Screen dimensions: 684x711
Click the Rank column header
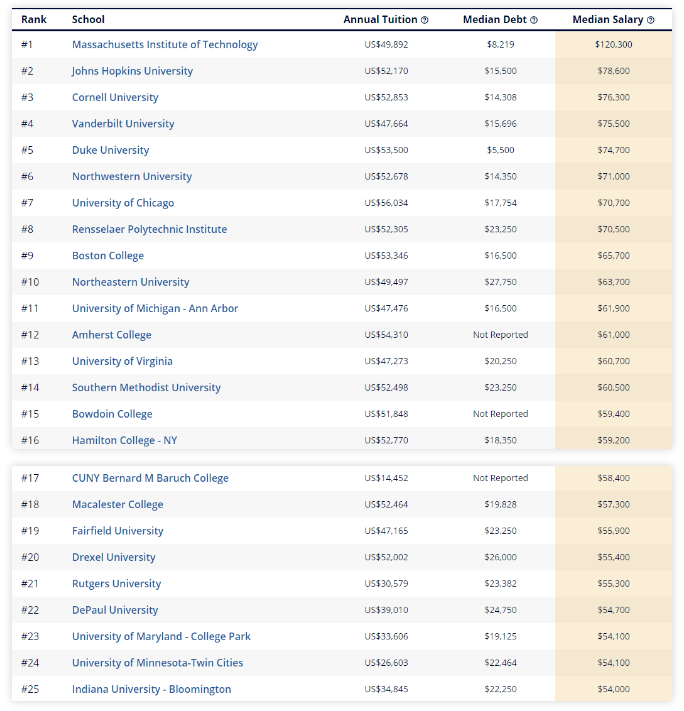(x=34, y=19)
